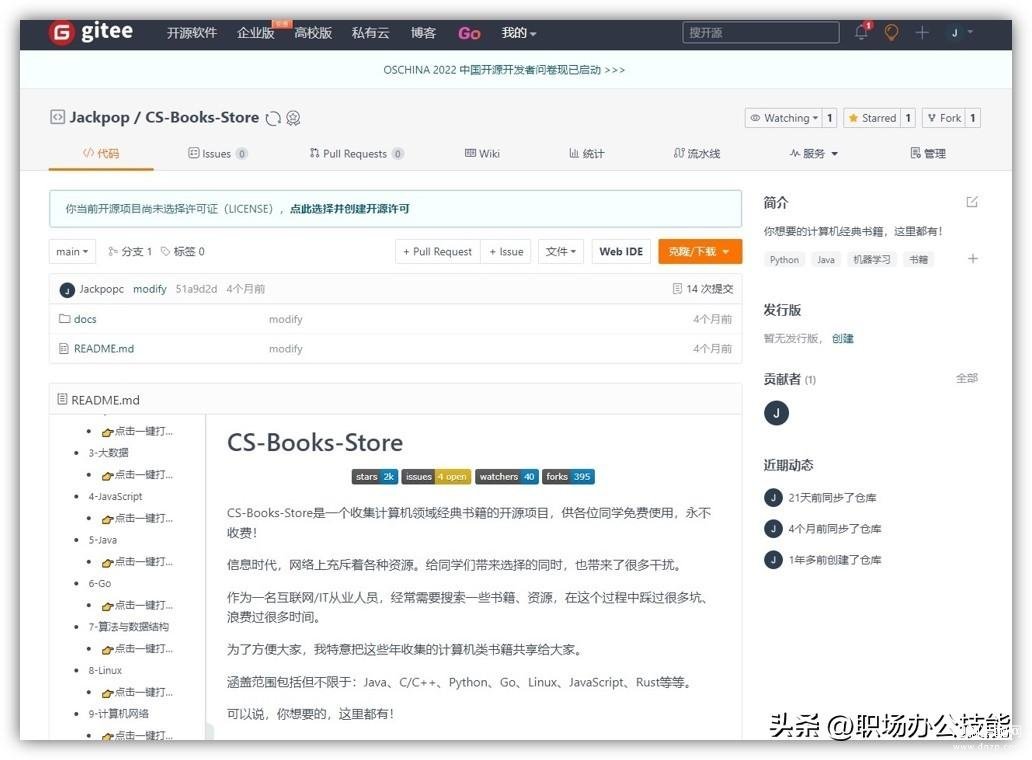Click the README.md header list icon
This screenshot has width=1032, height=760.
63,399
